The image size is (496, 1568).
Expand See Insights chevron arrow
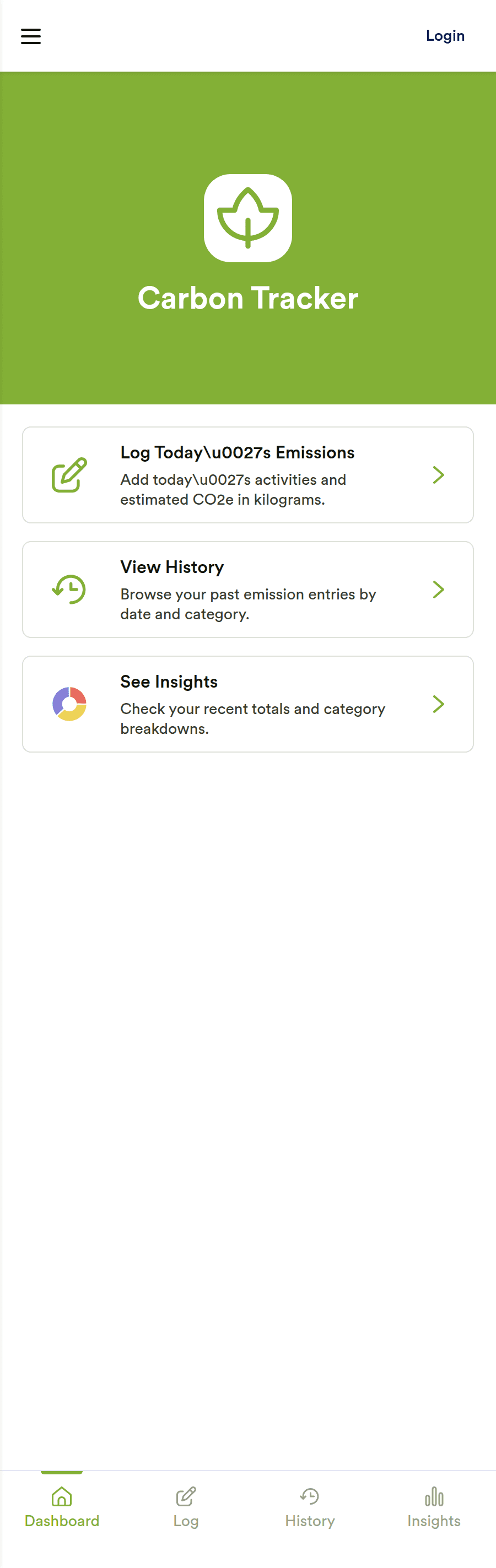click(438, 704)
